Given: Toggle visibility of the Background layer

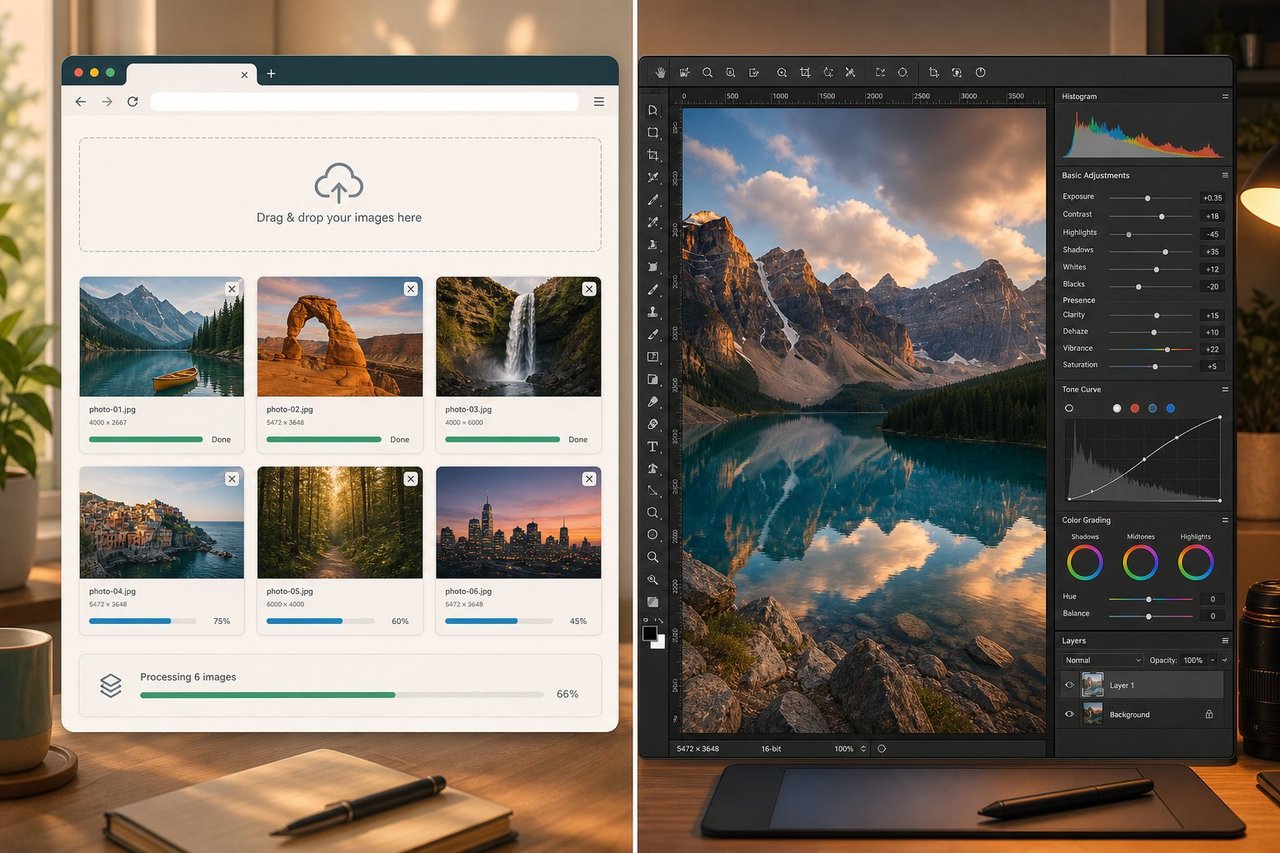Looking at the screenshot, I should coord(1069,714).
